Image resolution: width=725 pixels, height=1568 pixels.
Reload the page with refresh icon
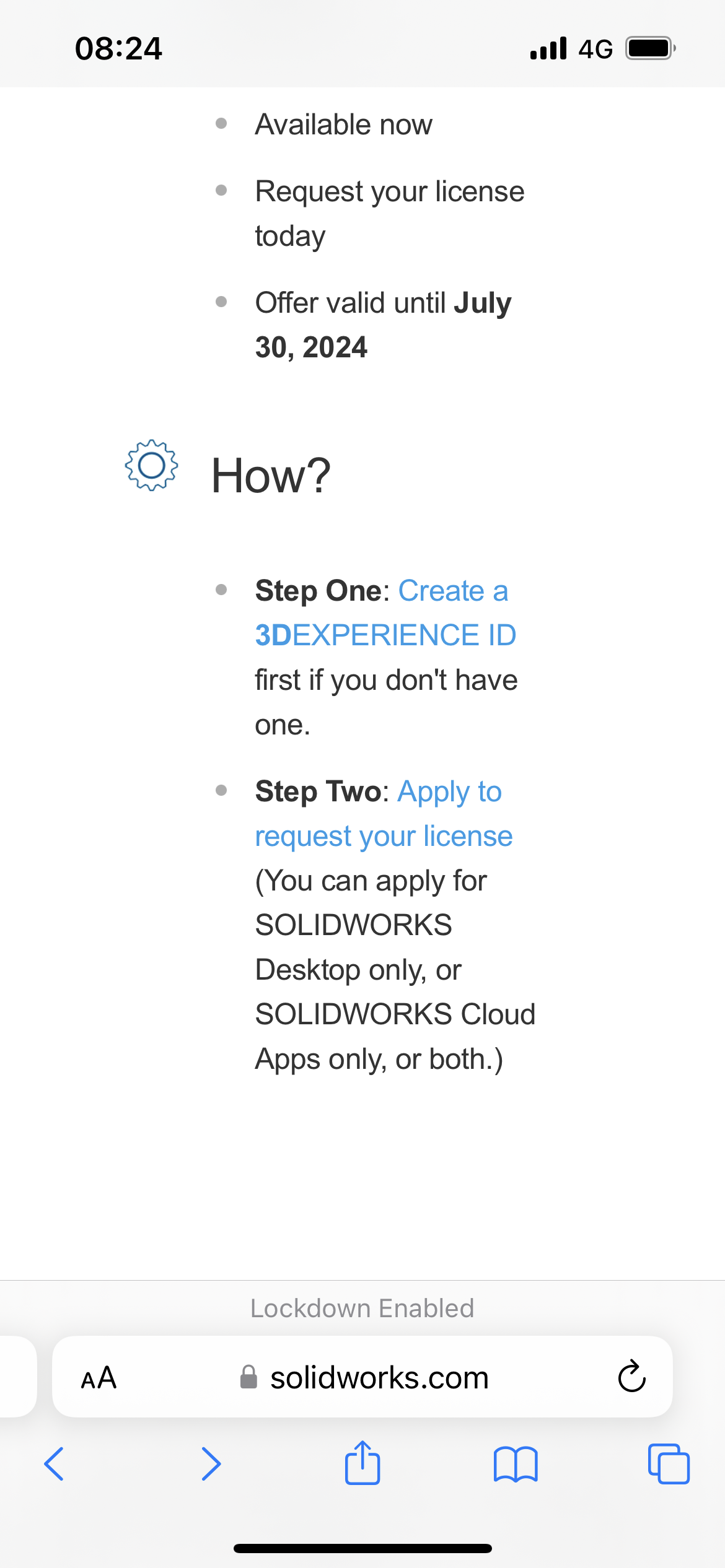point(632,1377)
